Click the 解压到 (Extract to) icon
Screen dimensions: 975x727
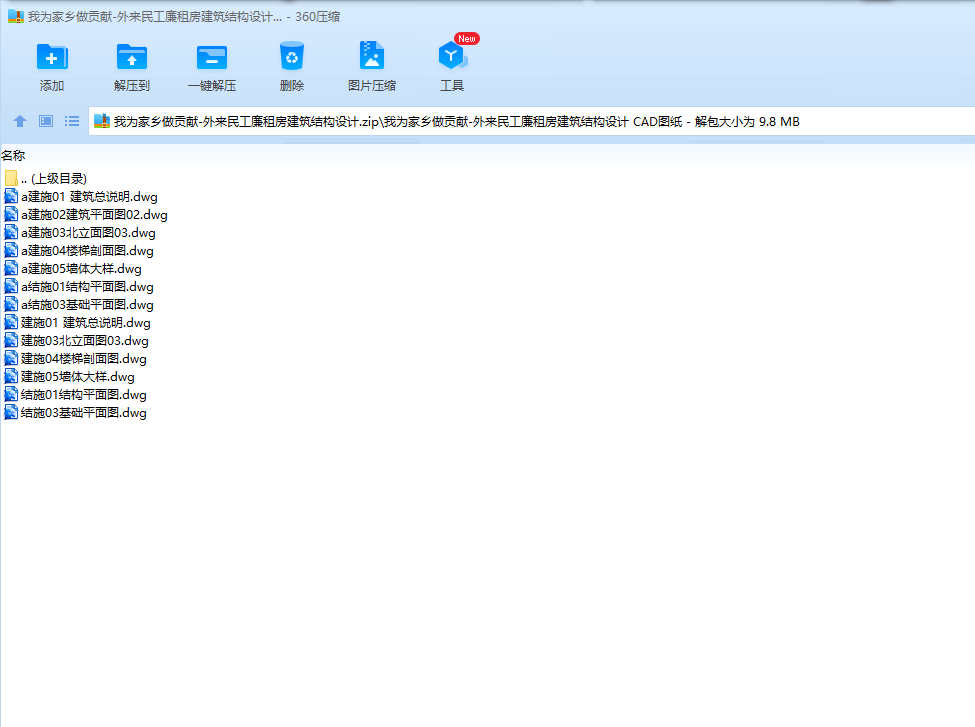click(x=132, y=57)
